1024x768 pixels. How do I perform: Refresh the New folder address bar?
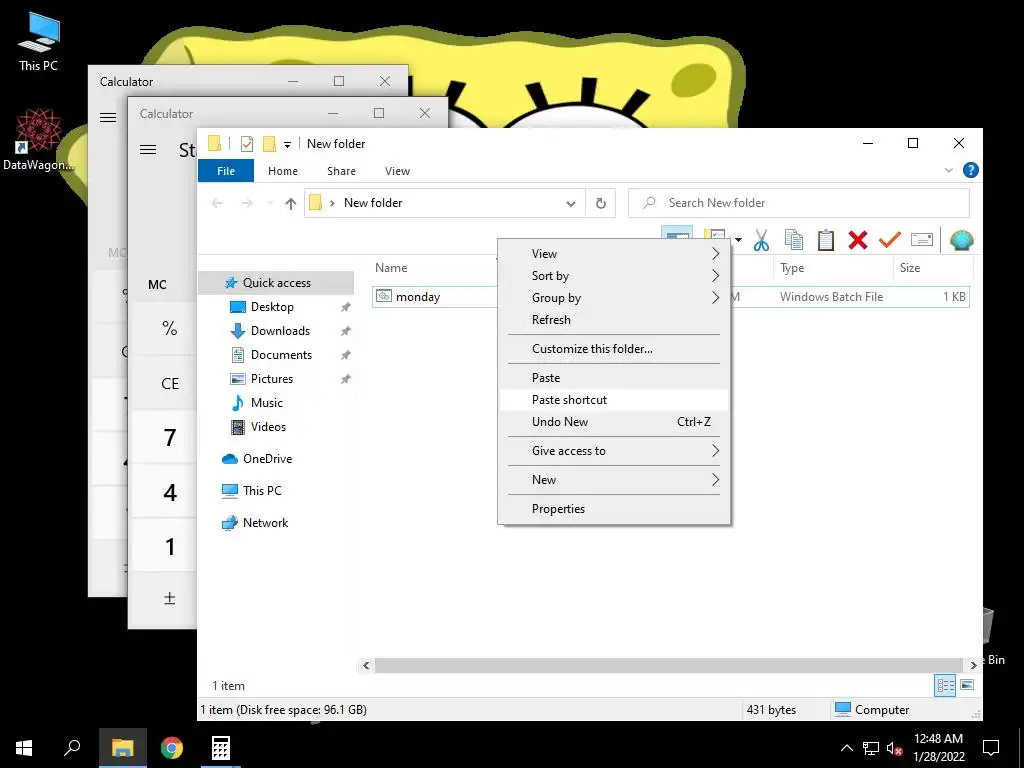pos(601,203)
